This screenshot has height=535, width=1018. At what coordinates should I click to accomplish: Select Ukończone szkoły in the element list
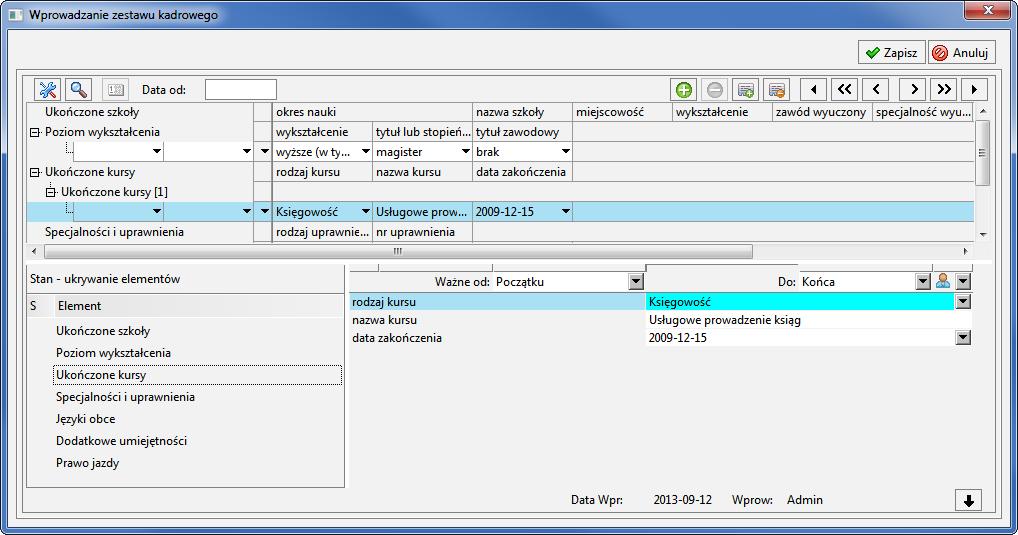(x=103, y=331)
